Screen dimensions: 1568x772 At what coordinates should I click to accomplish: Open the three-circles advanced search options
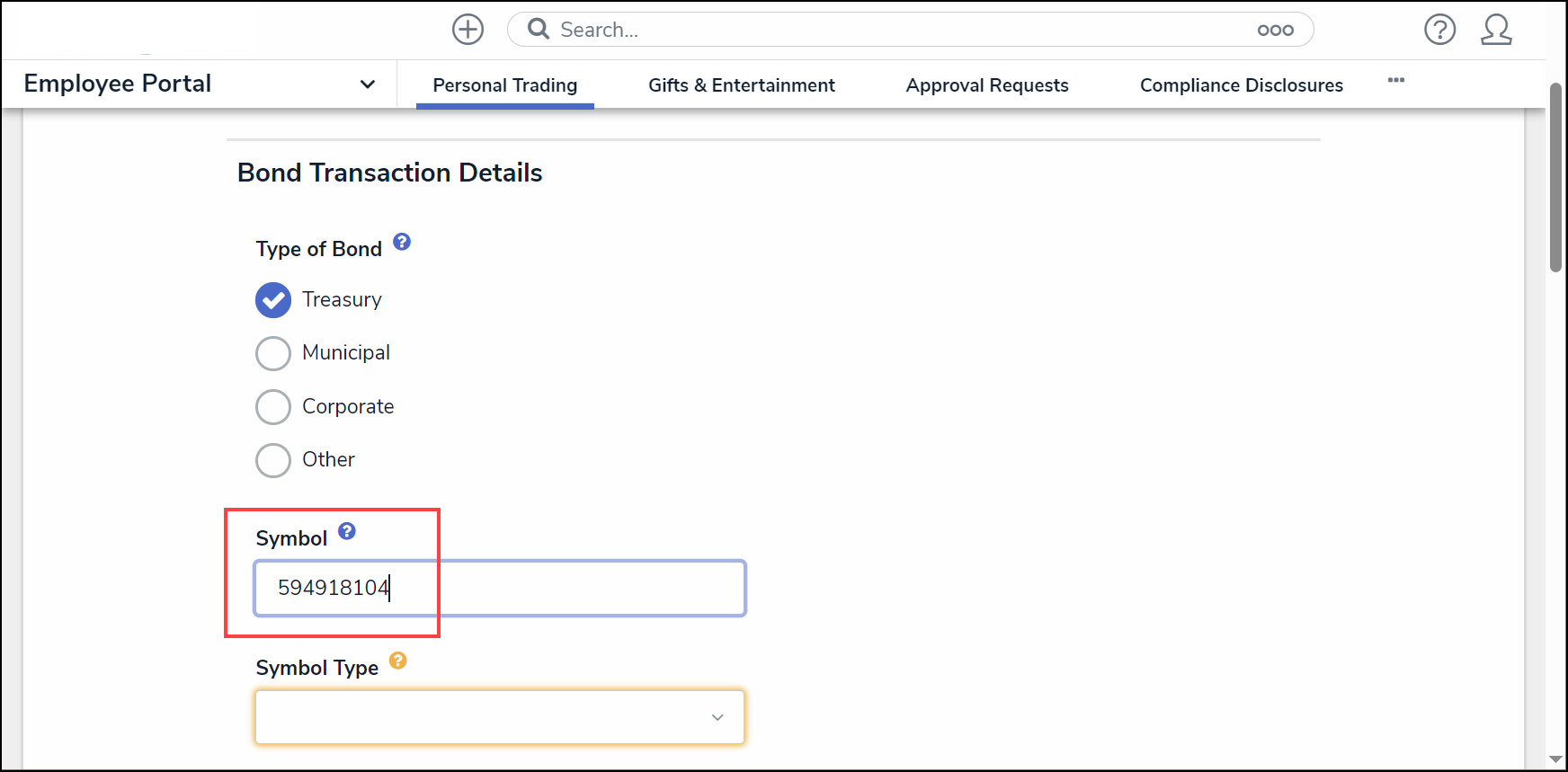[x=1275, y=31]
